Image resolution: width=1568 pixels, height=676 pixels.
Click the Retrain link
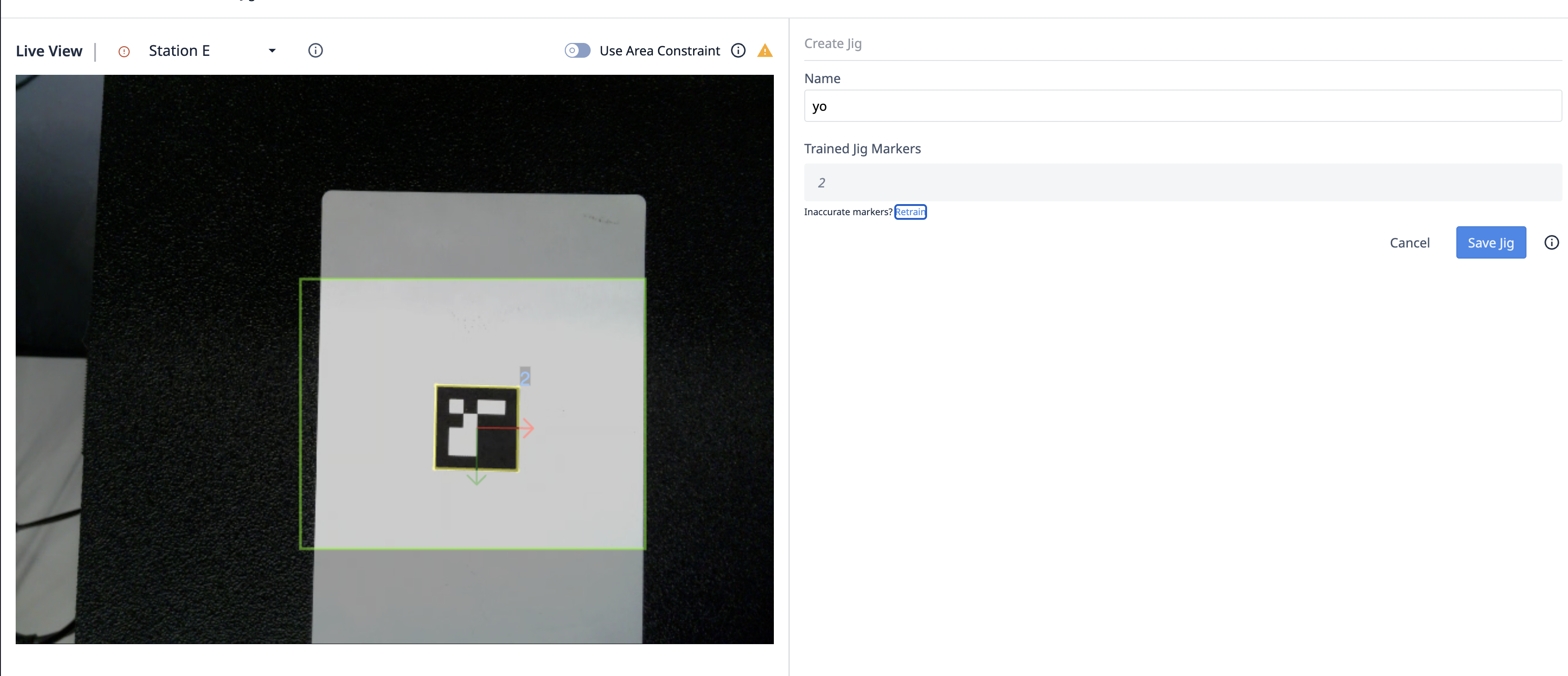[x=910, y=212]
